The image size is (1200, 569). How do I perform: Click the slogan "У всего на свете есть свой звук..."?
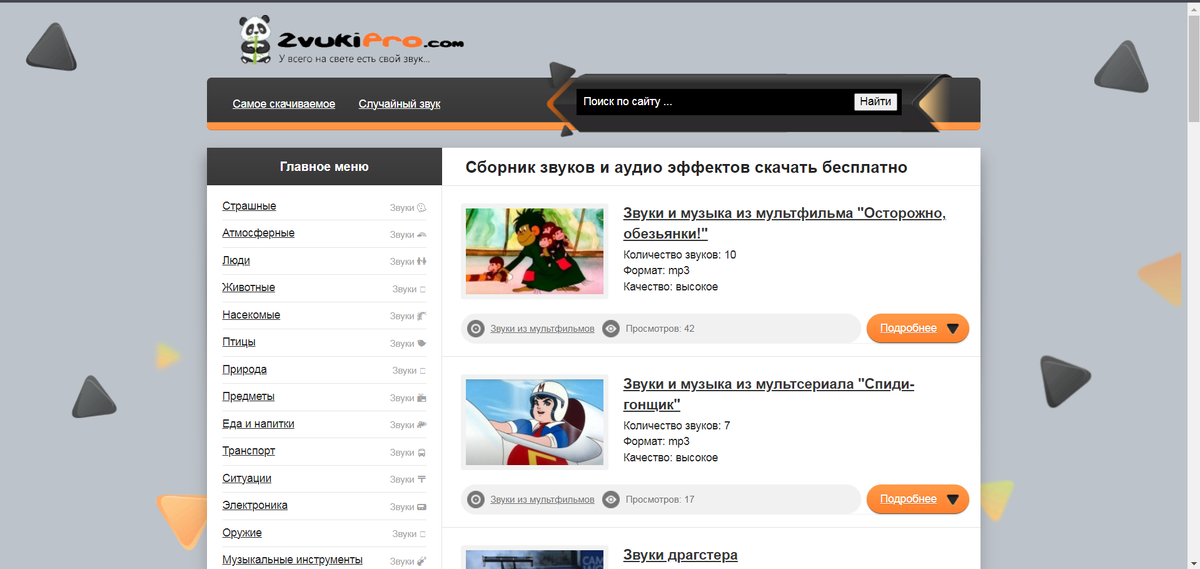354,59
